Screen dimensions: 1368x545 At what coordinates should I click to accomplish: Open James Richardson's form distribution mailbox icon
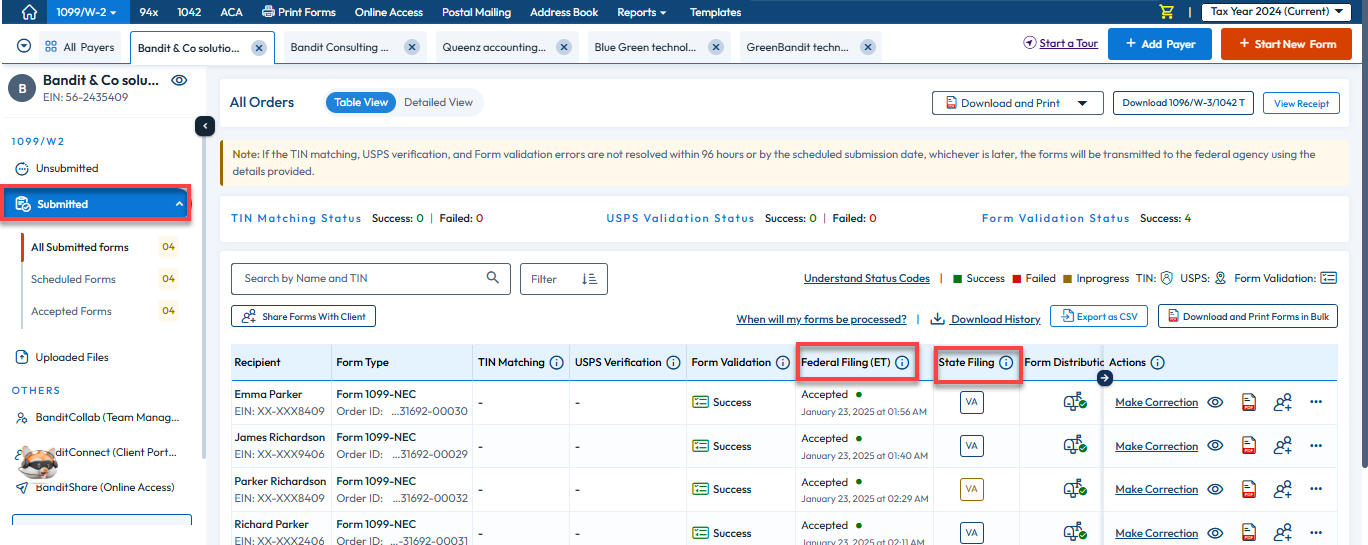click(x=1075, y=446)
